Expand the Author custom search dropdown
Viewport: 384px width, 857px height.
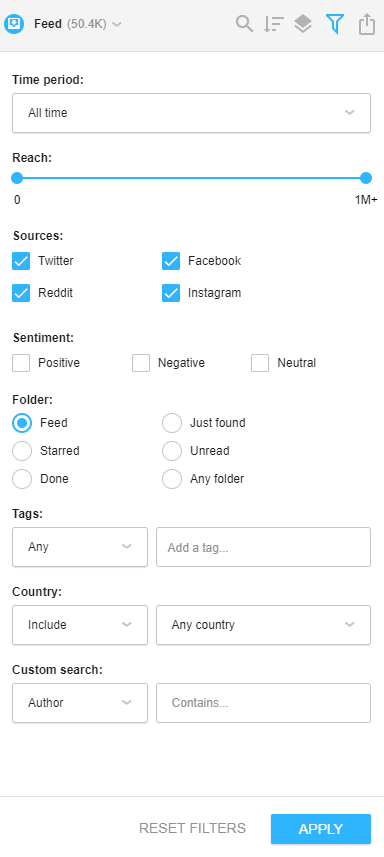click(x=80, y=703)
